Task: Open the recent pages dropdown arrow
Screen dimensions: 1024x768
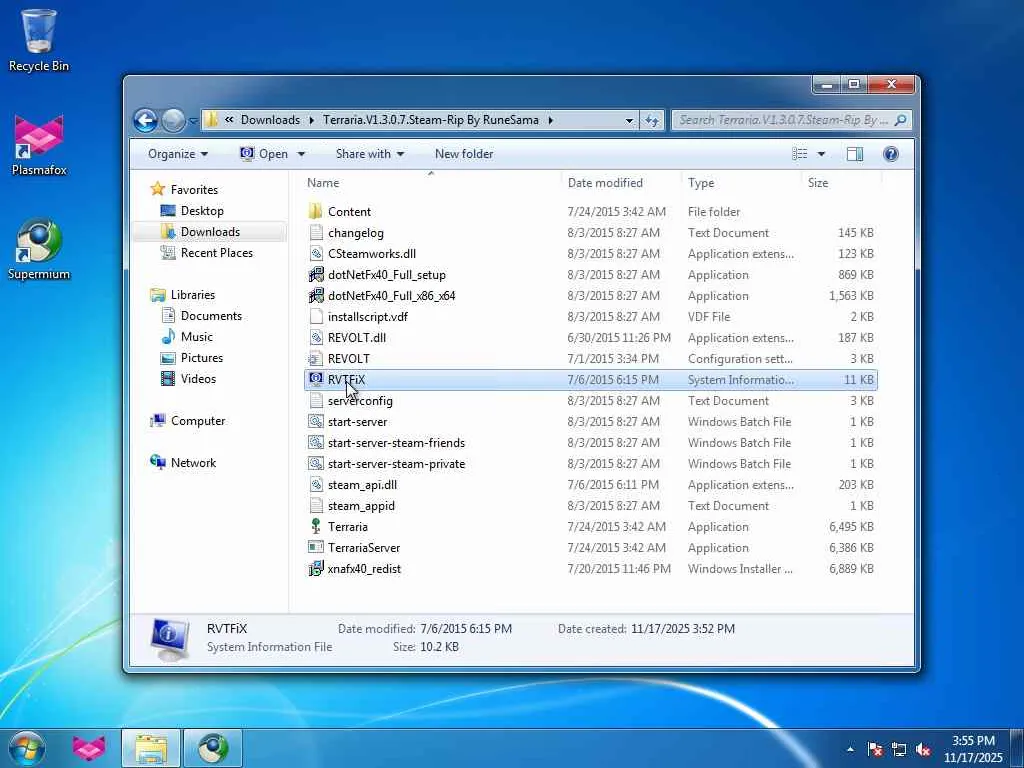Action: [x=193, y=121]
